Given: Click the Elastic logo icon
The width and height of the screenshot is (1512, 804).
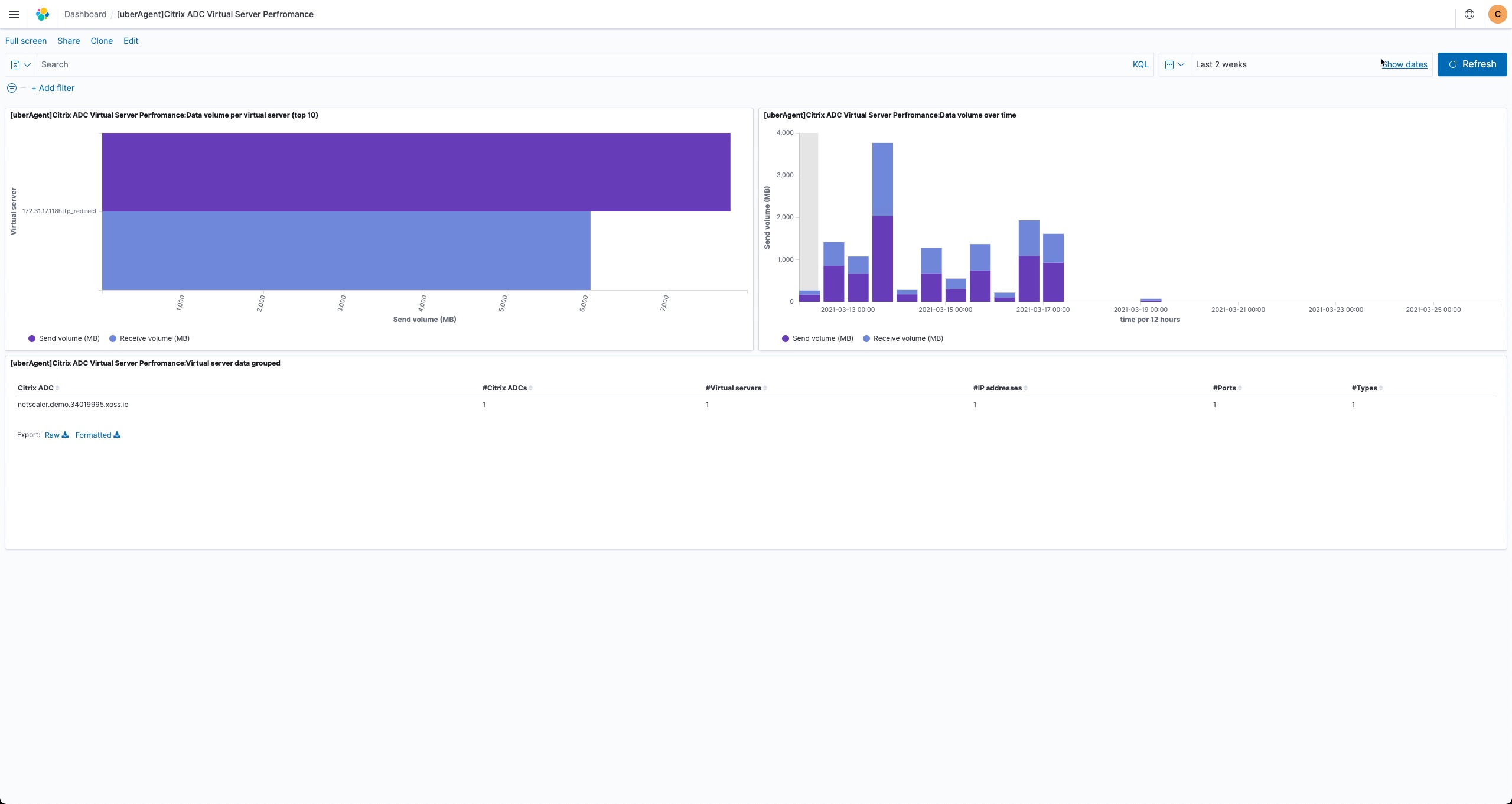Looking at the screenshot, I should point(43,14).
